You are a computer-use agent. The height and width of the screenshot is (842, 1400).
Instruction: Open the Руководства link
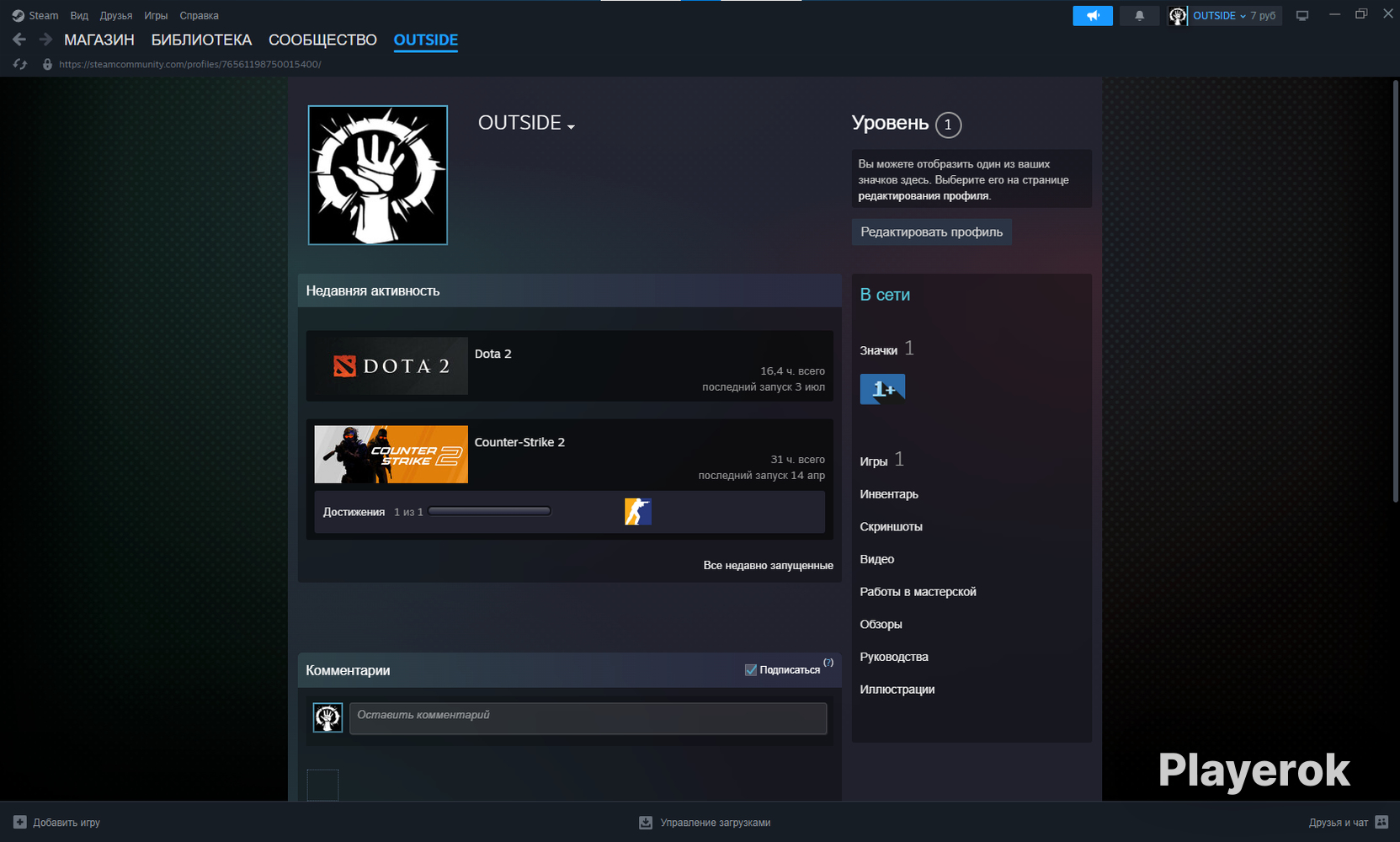894,657
